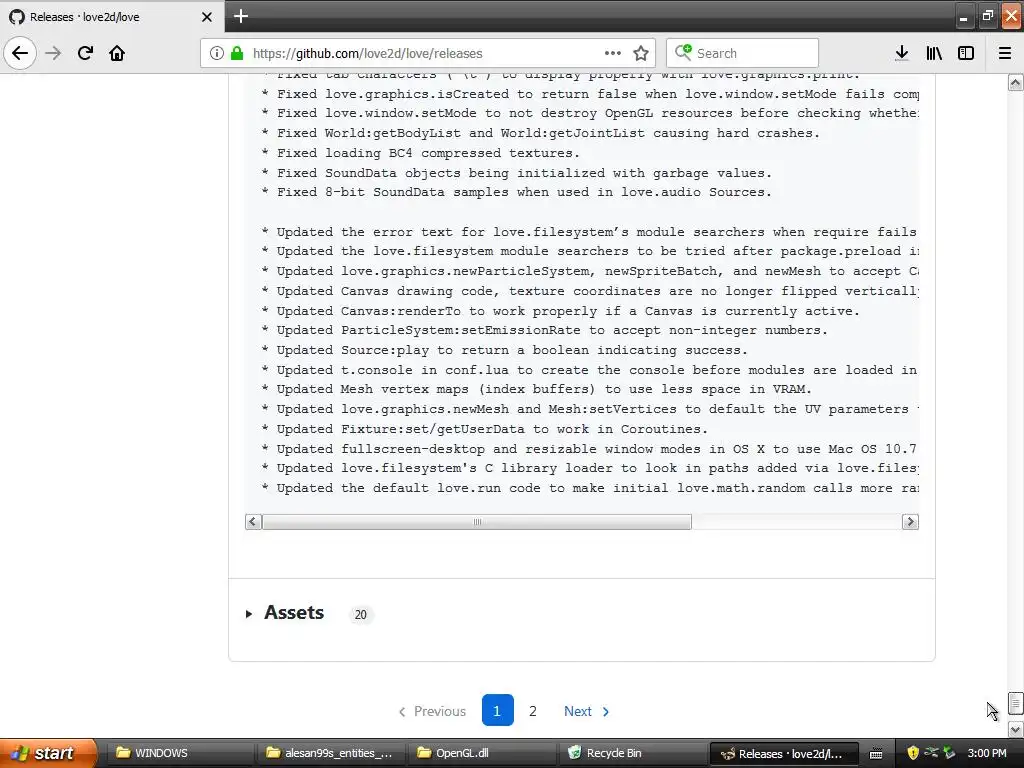Click 'Updated Mesh vertex maps' changelog line
Screen dimensions: 1024x768
pos(536,389)
